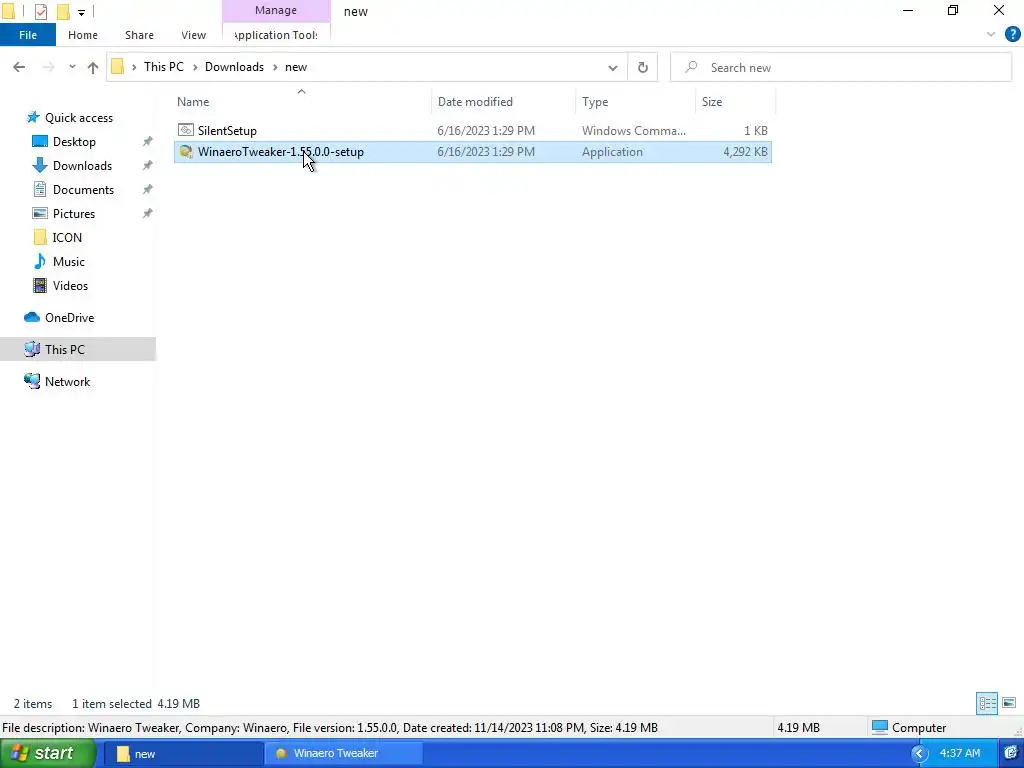Open Music in the sidebar

coord(69,262)
